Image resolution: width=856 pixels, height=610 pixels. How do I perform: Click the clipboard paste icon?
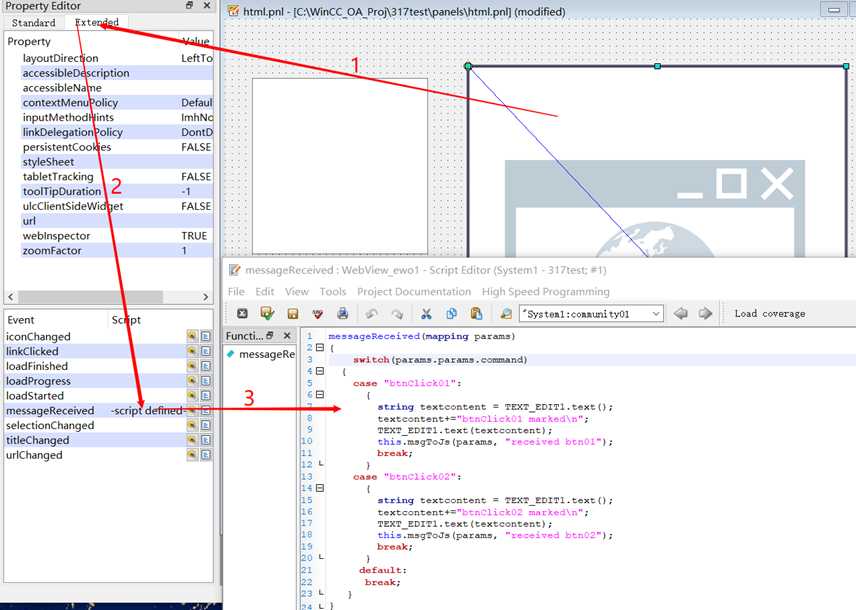477,313
